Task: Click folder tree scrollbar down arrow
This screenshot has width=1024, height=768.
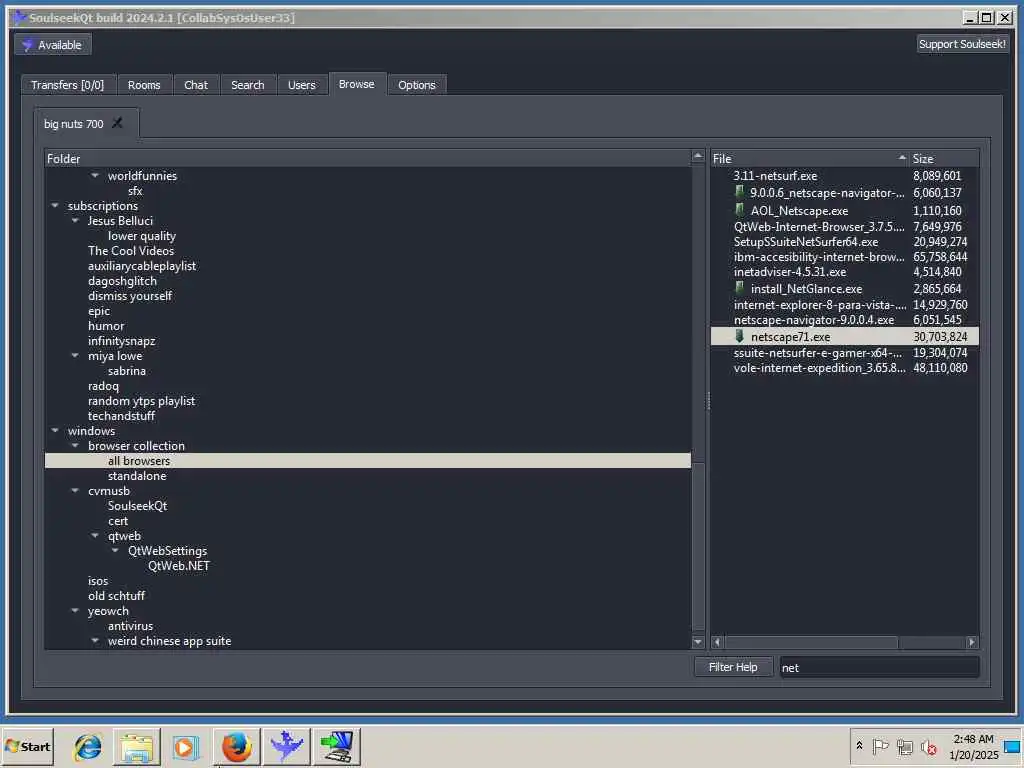Action: [x=698, y=642]
